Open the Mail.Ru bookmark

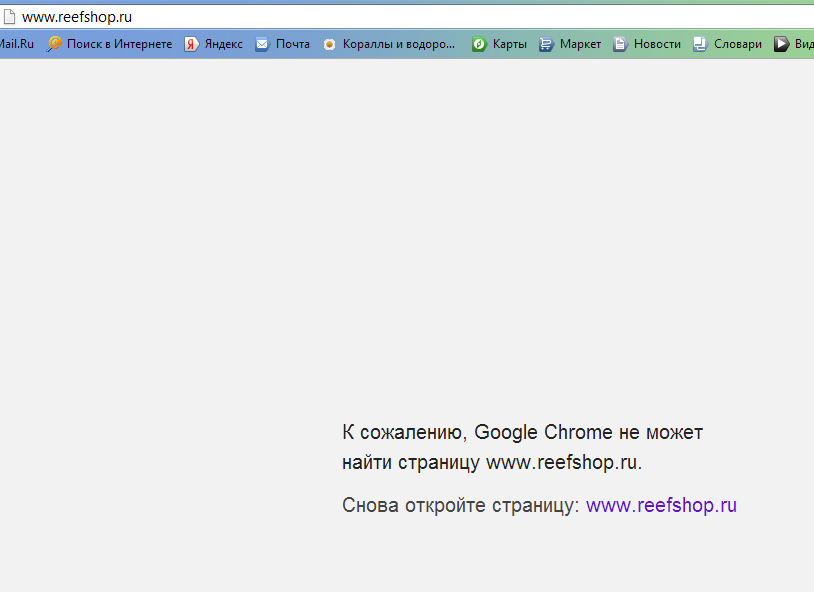(x=17, y=44)
